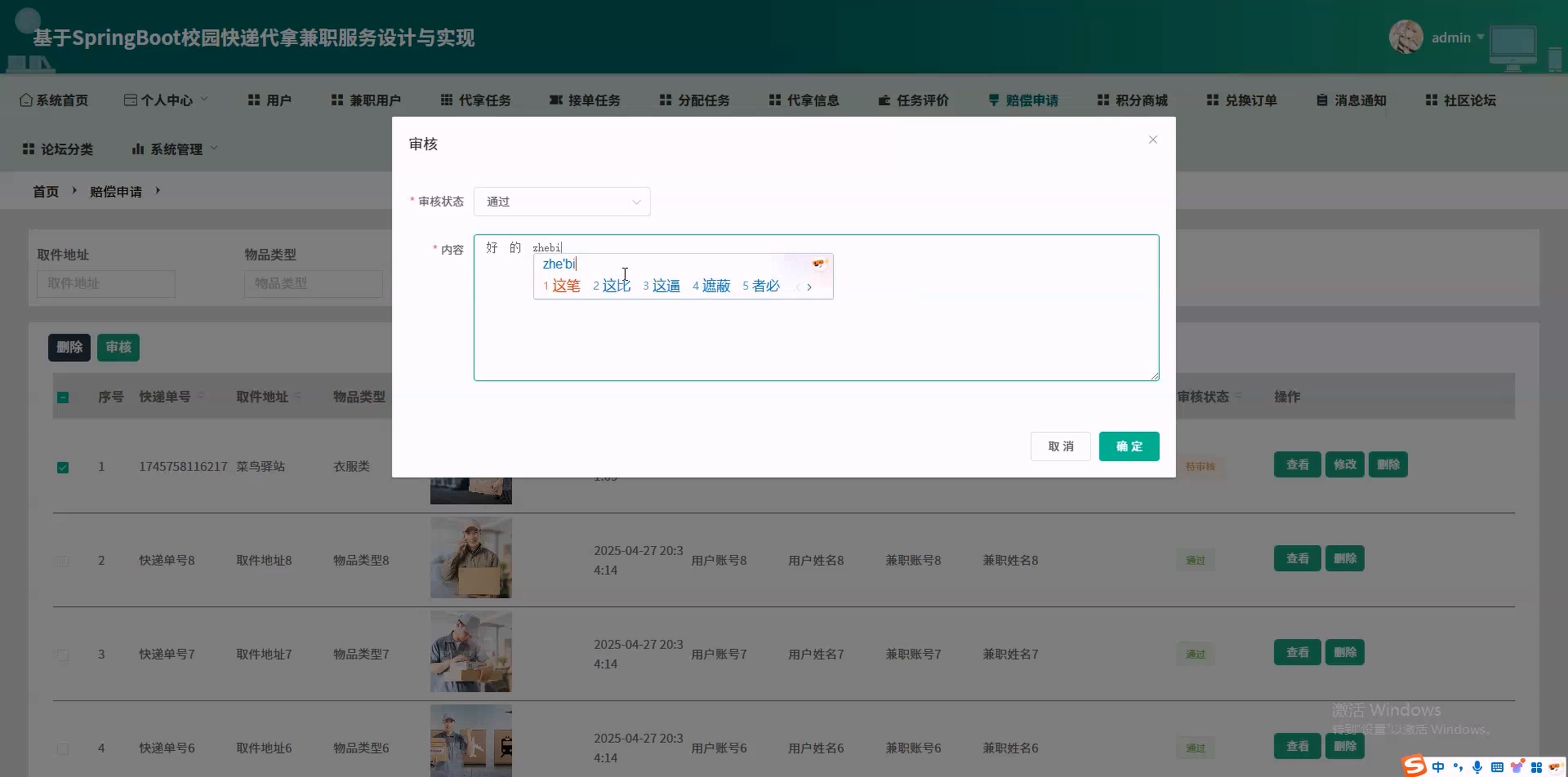Image resolution: width=1568 pixels, height=777 pixels.
Task: Expand the 系统管理 menu
Action: coord(175,149)
